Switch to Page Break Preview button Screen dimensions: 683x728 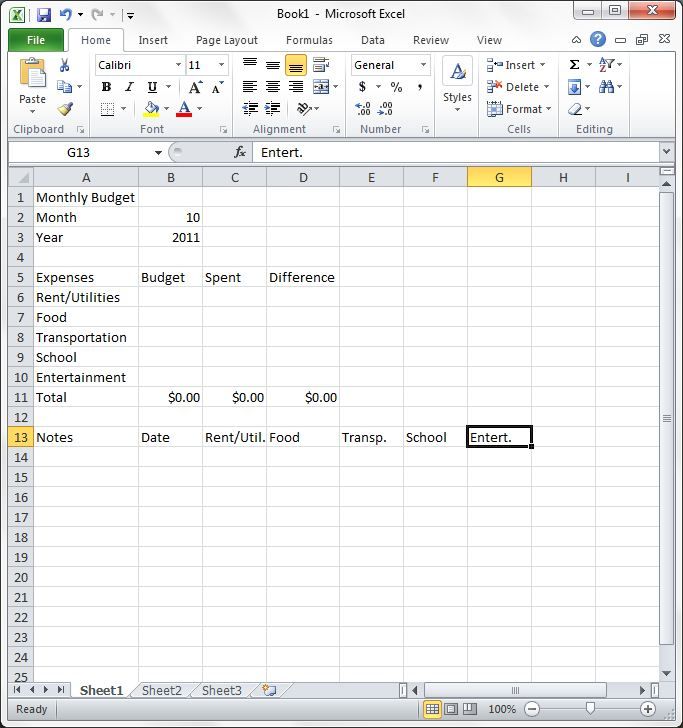(469, 709)
